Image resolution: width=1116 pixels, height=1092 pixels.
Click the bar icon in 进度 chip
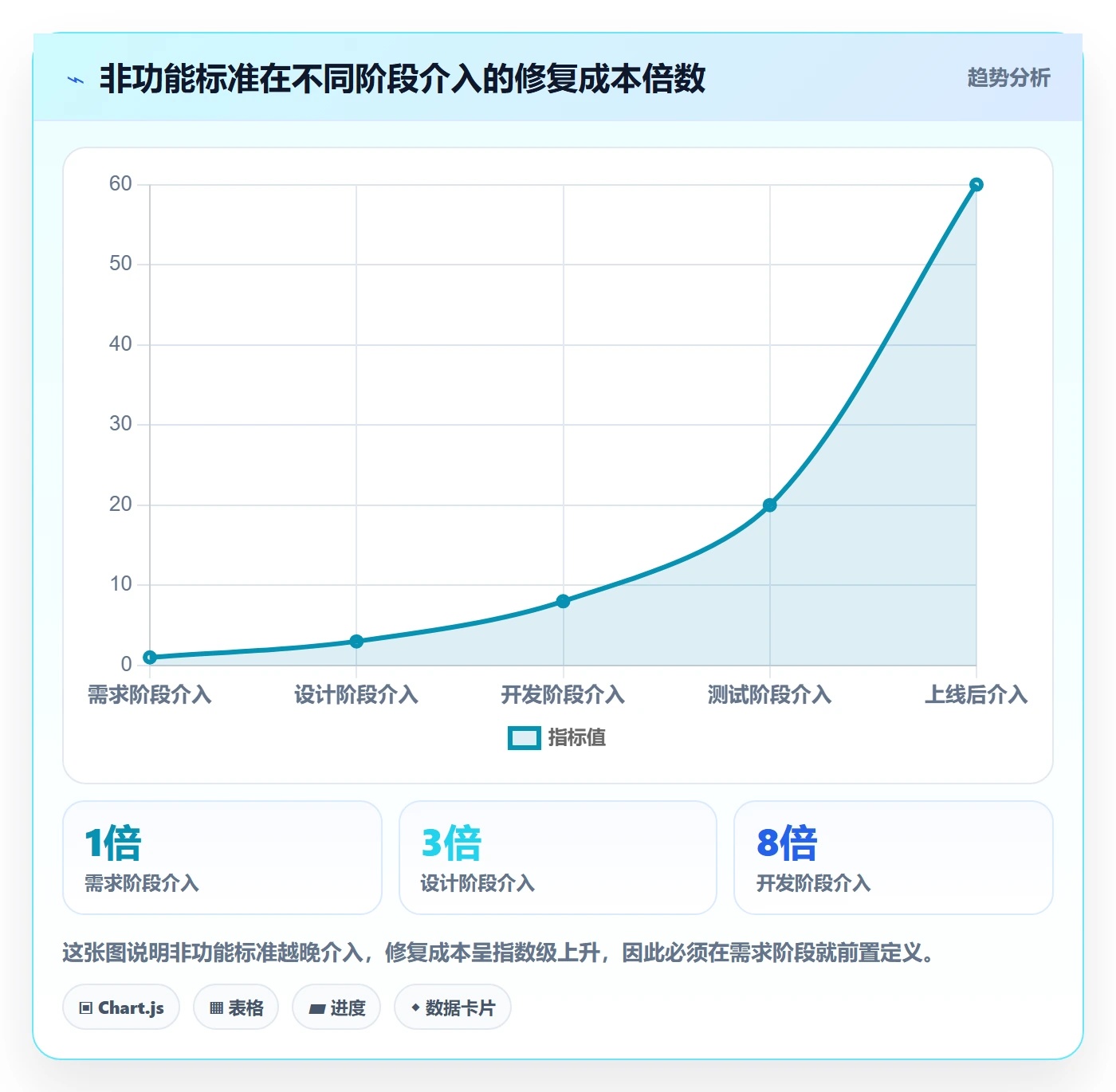(x=316, y=1009)
